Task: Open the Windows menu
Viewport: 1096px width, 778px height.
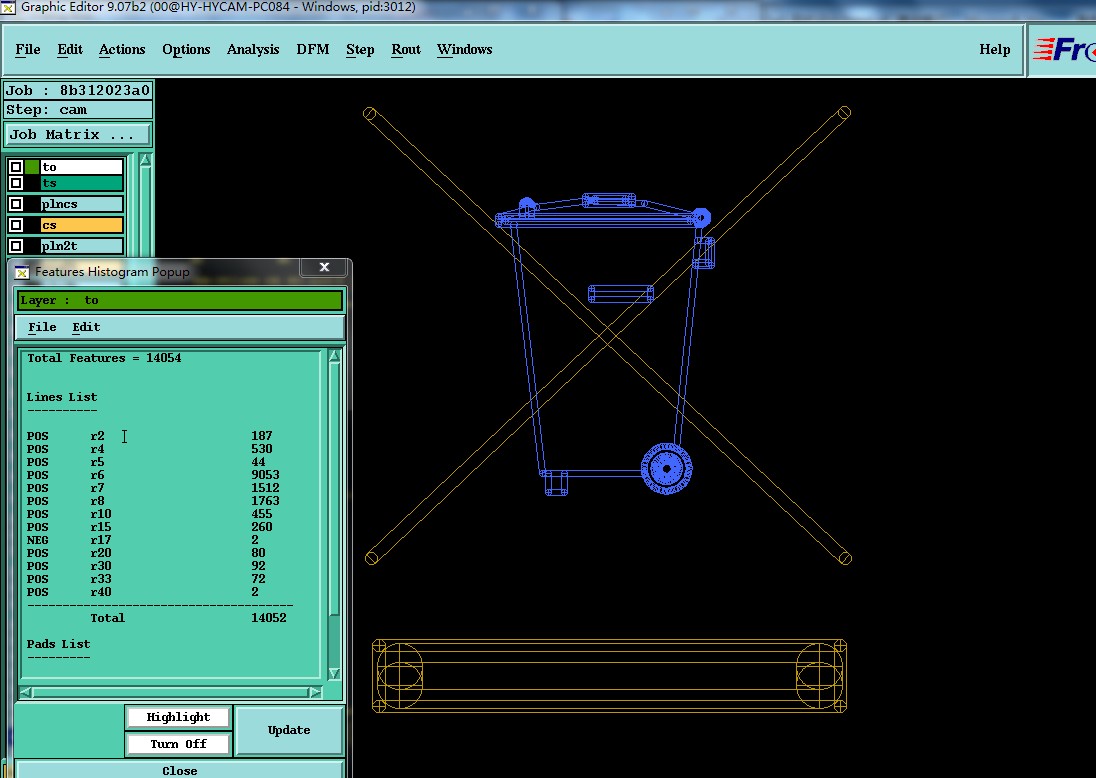Action: [x=465, y=50]
